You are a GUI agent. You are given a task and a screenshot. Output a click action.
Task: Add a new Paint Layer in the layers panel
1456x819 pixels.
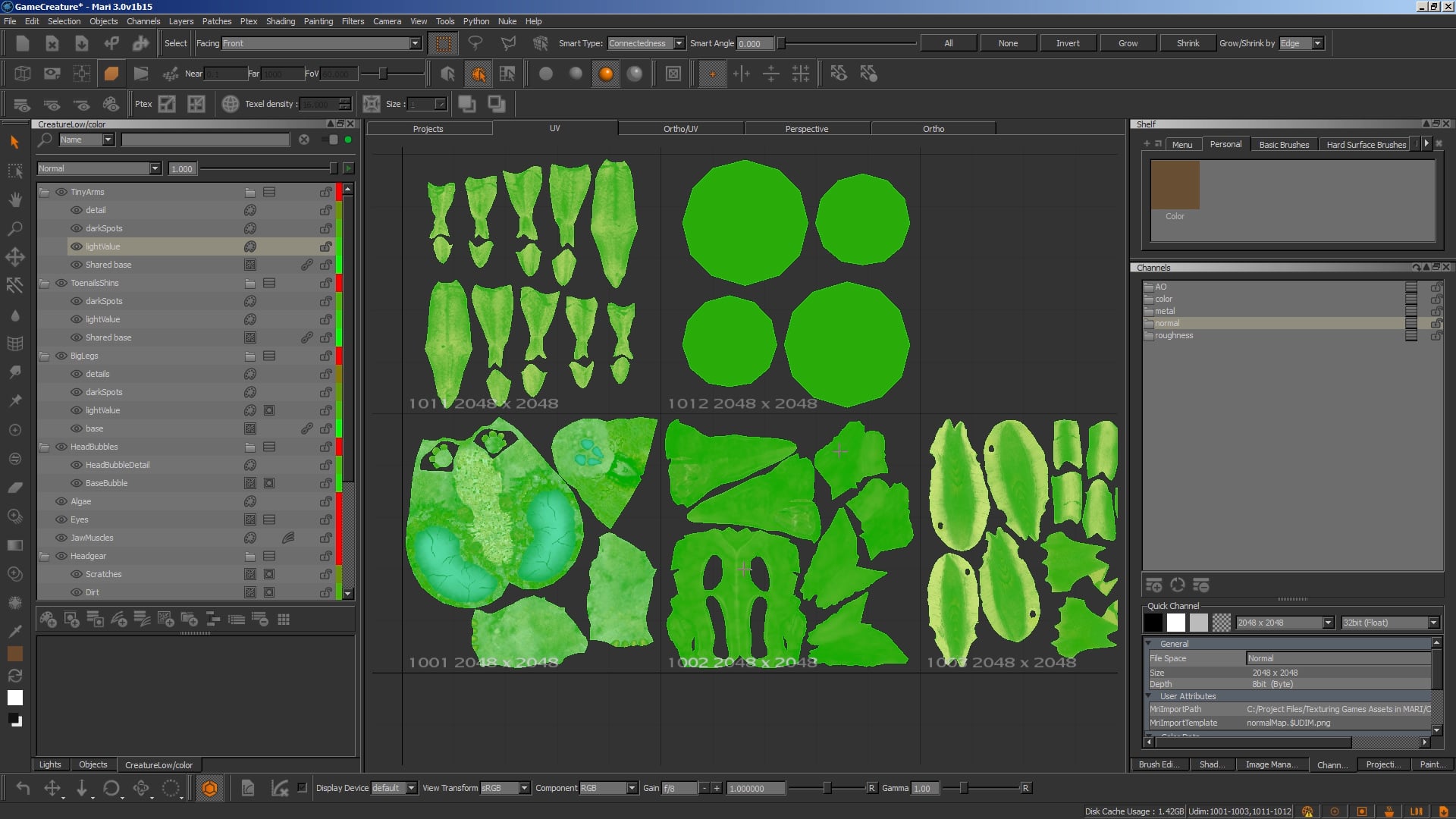(x=49, y=620)
